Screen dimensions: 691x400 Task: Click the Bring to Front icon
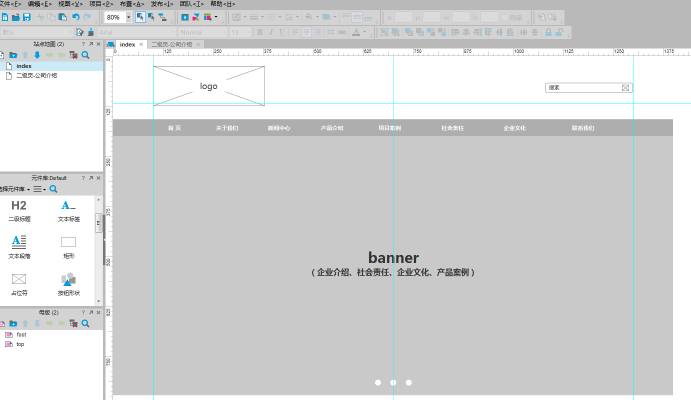(x=409, y=32)
